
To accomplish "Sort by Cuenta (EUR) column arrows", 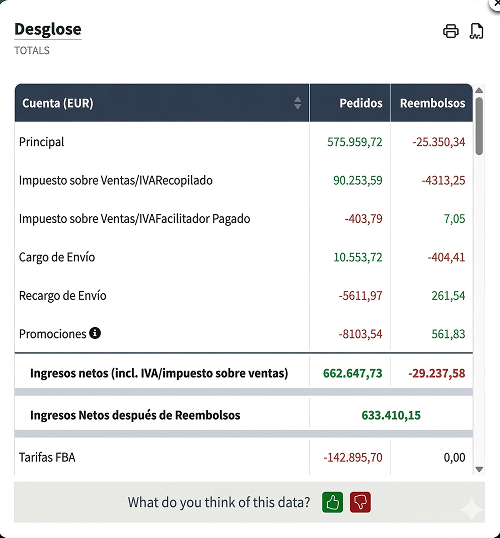I will 298,103.
